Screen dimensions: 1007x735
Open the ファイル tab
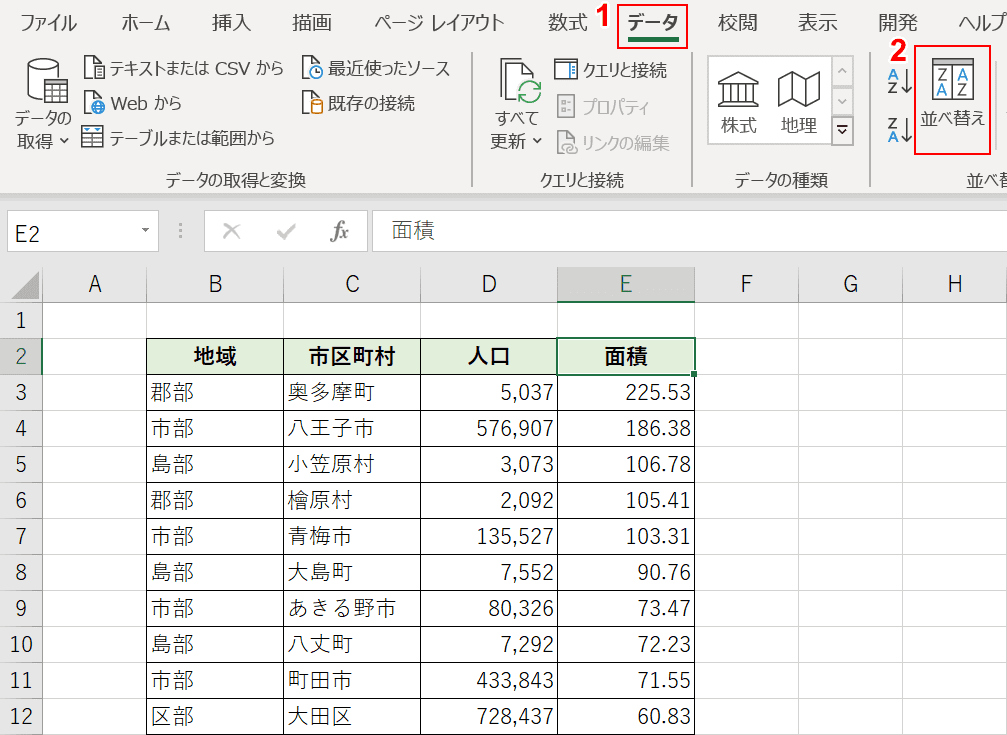pos(48,23)
